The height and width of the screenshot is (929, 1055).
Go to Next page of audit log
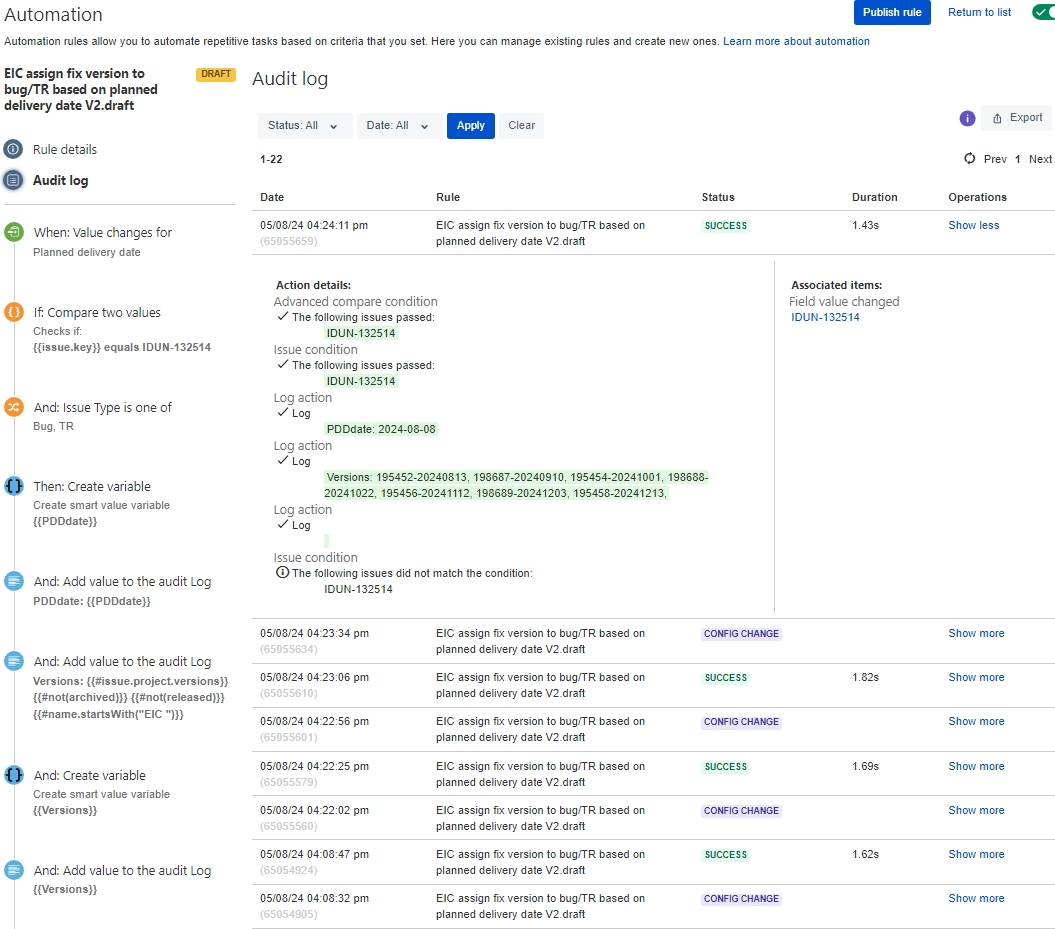(1040, 159)
